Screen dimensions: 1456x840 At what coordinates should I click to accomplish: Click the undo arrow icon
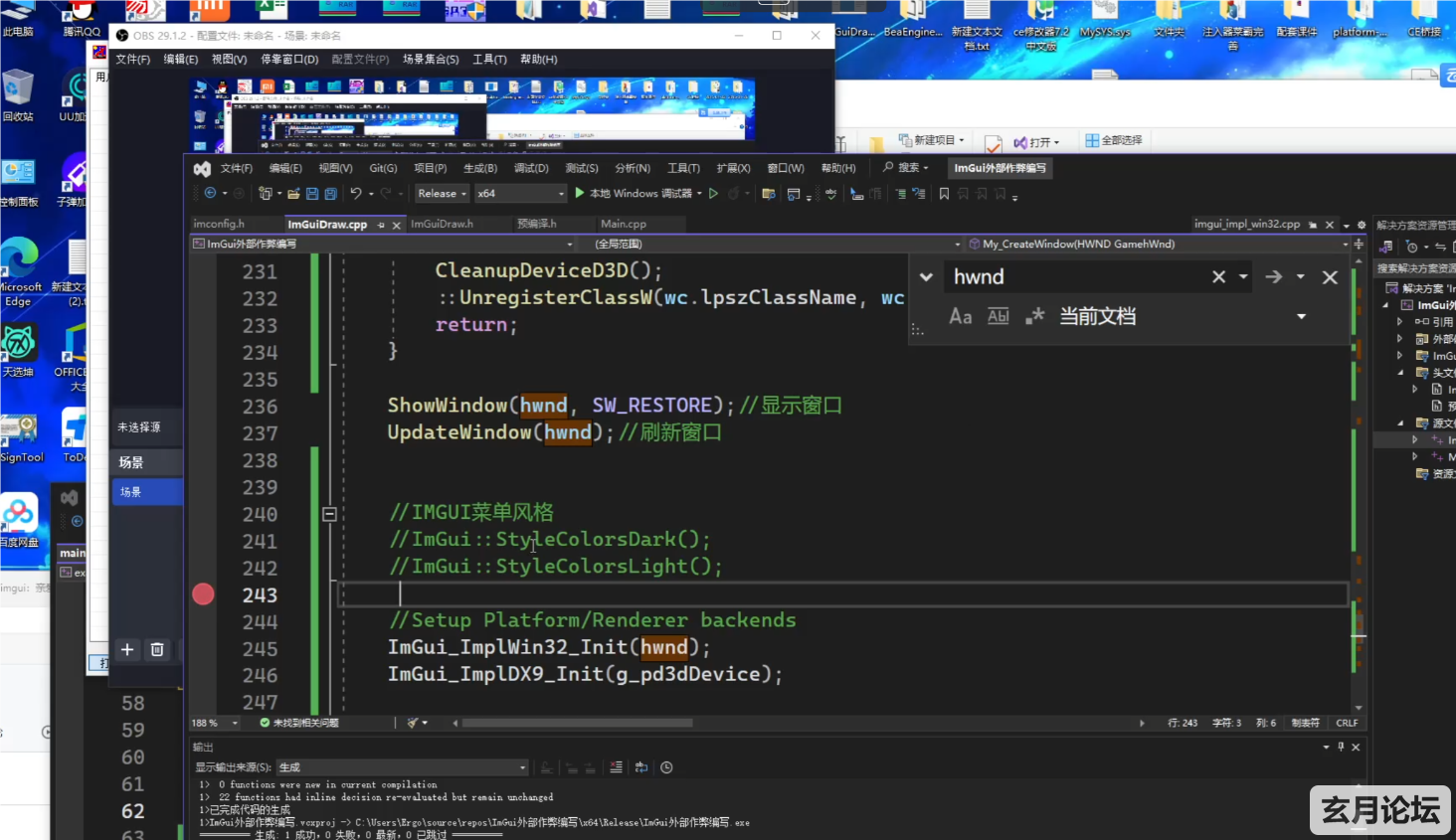click(x=356, y=193)
